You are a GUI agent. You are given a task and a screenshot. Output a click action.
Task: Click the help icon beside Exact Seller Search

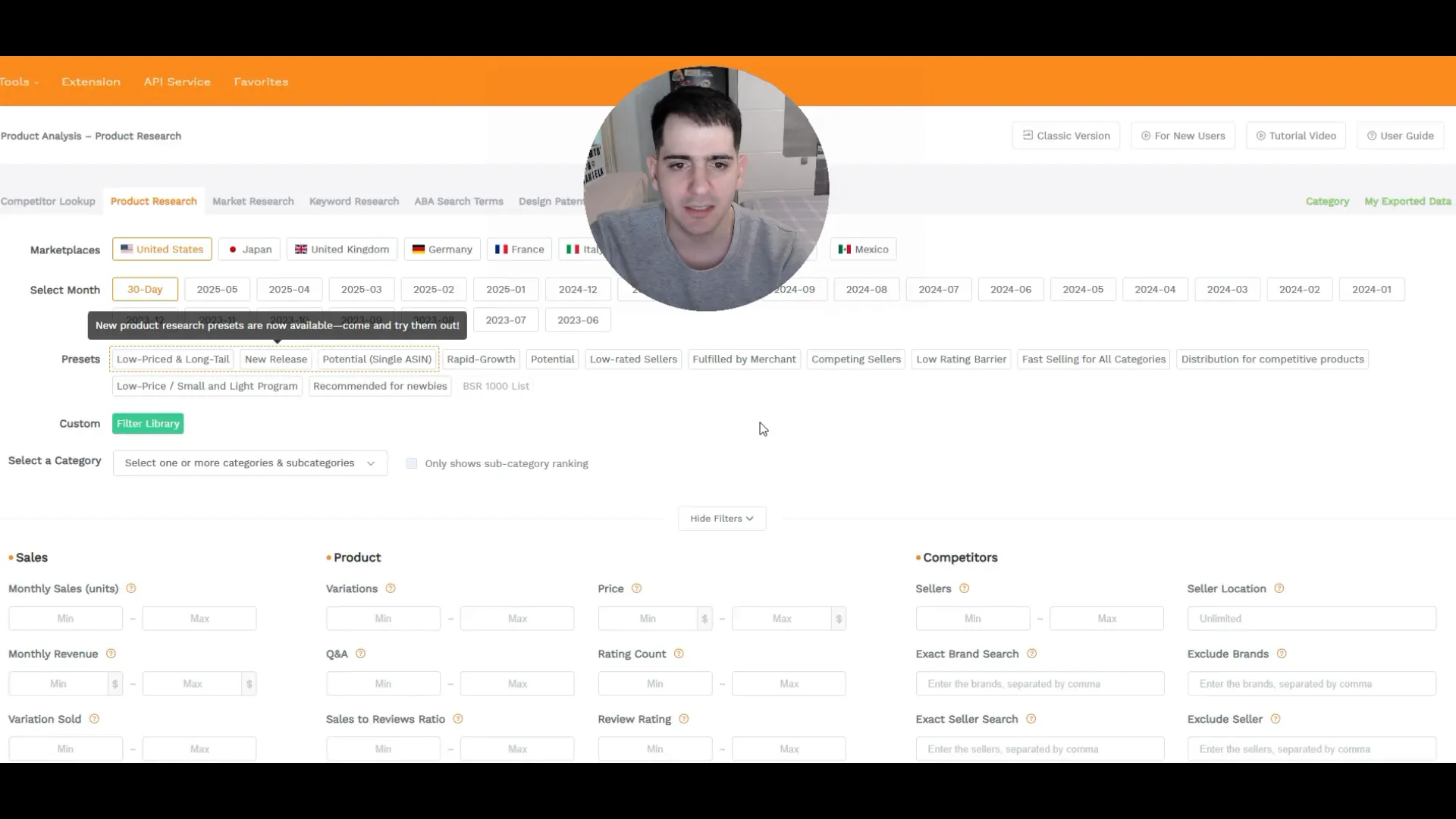click(1031, 719)
